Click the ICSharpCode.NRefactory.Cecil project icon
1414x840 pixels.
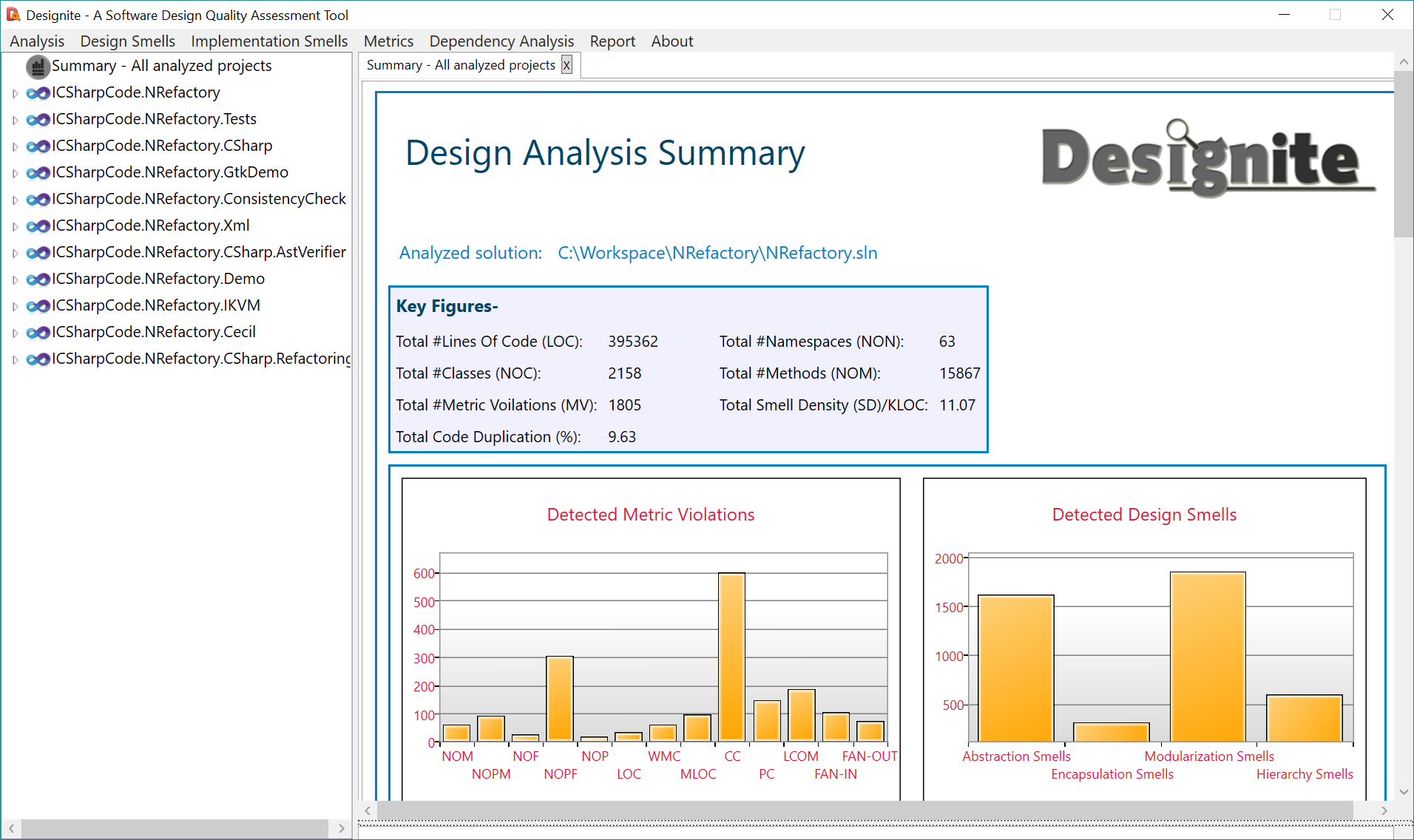coord(38,333)
